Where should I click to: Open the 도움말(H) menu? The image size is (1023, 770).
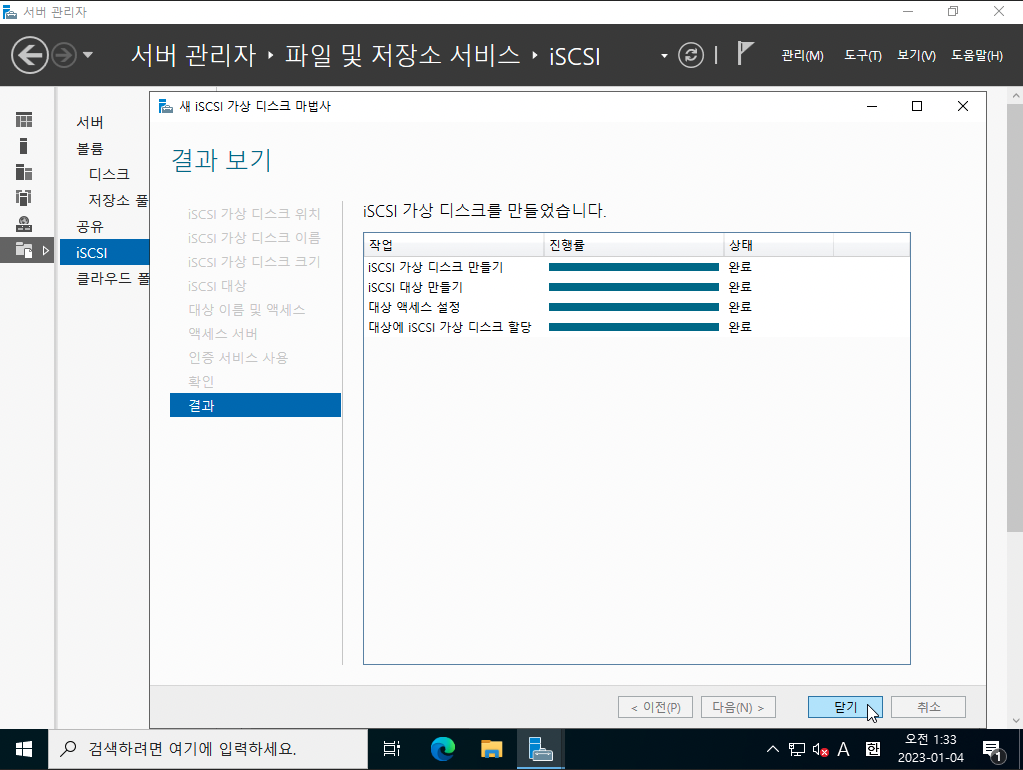click(977, 55)
